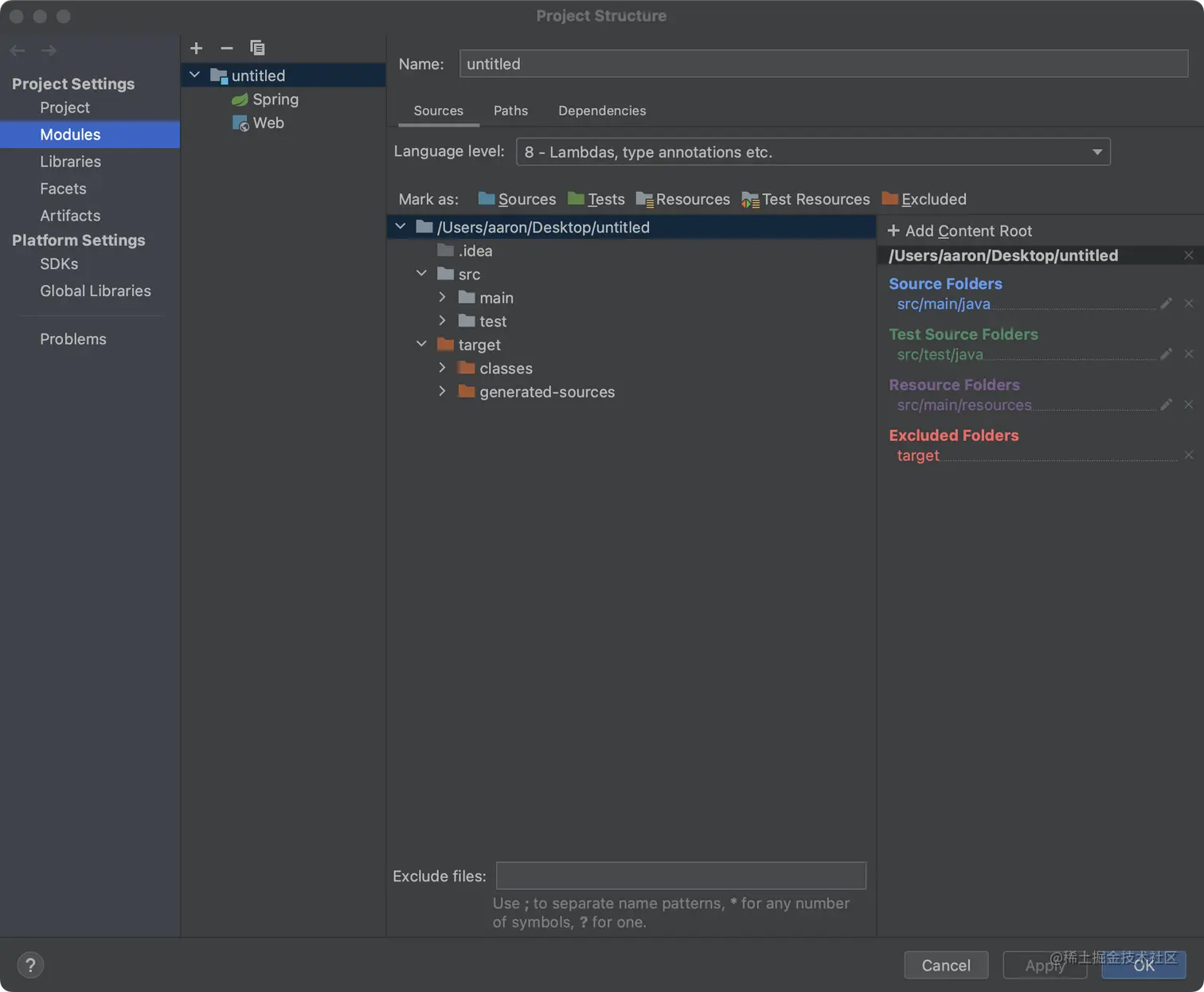Go back with left arrow
The height and width of the screenshot is (992, 1204).
click(18, 50)
